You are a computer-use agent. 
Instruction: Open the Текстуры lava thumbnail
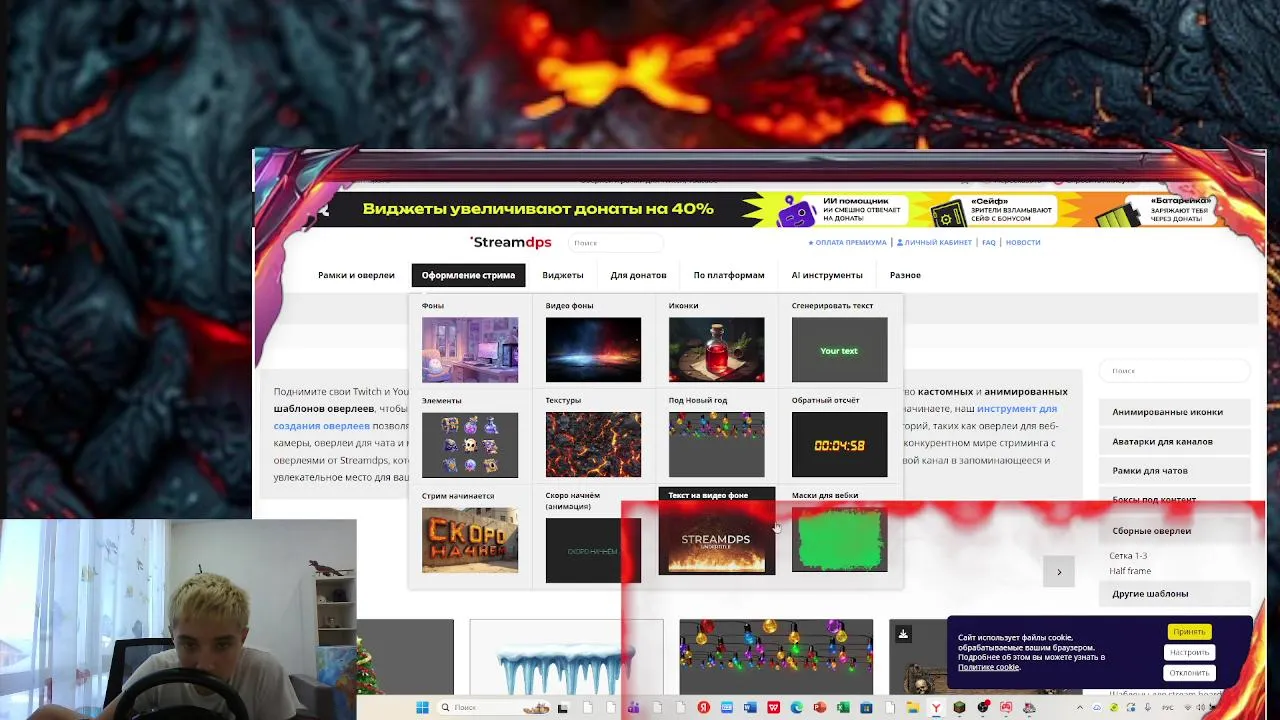593,445
